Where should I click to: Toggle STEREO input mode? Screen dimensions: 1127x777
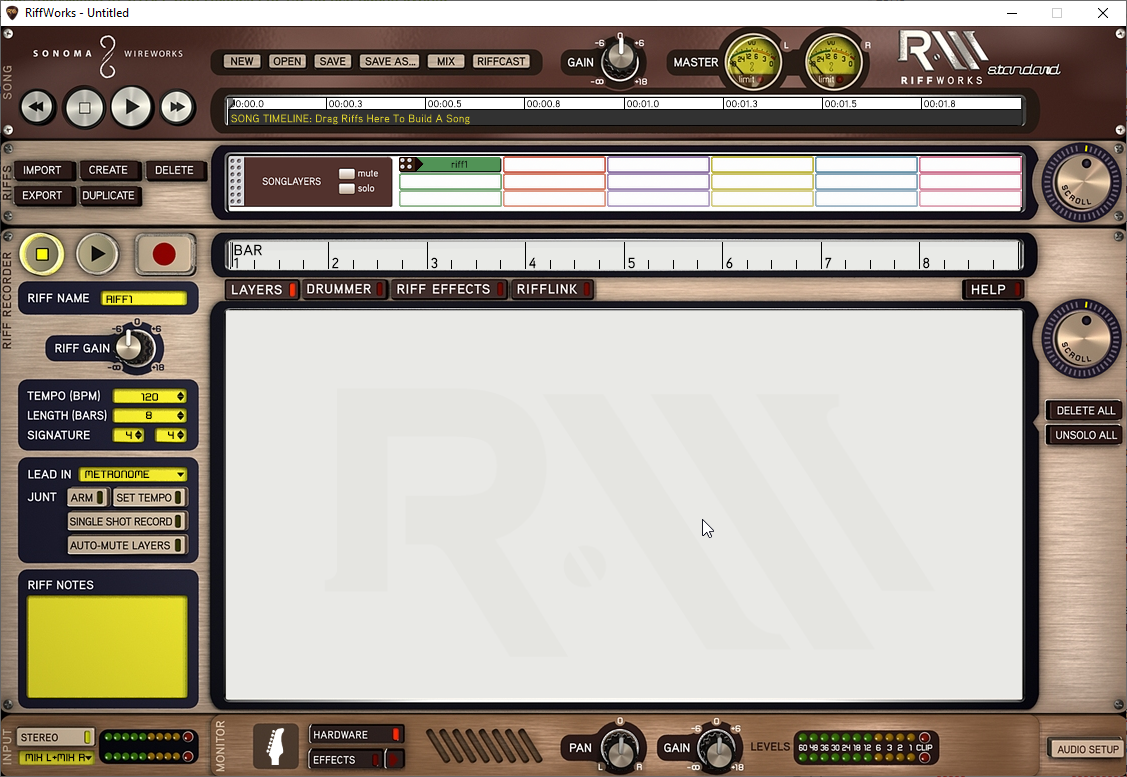(x=55, y=737)
